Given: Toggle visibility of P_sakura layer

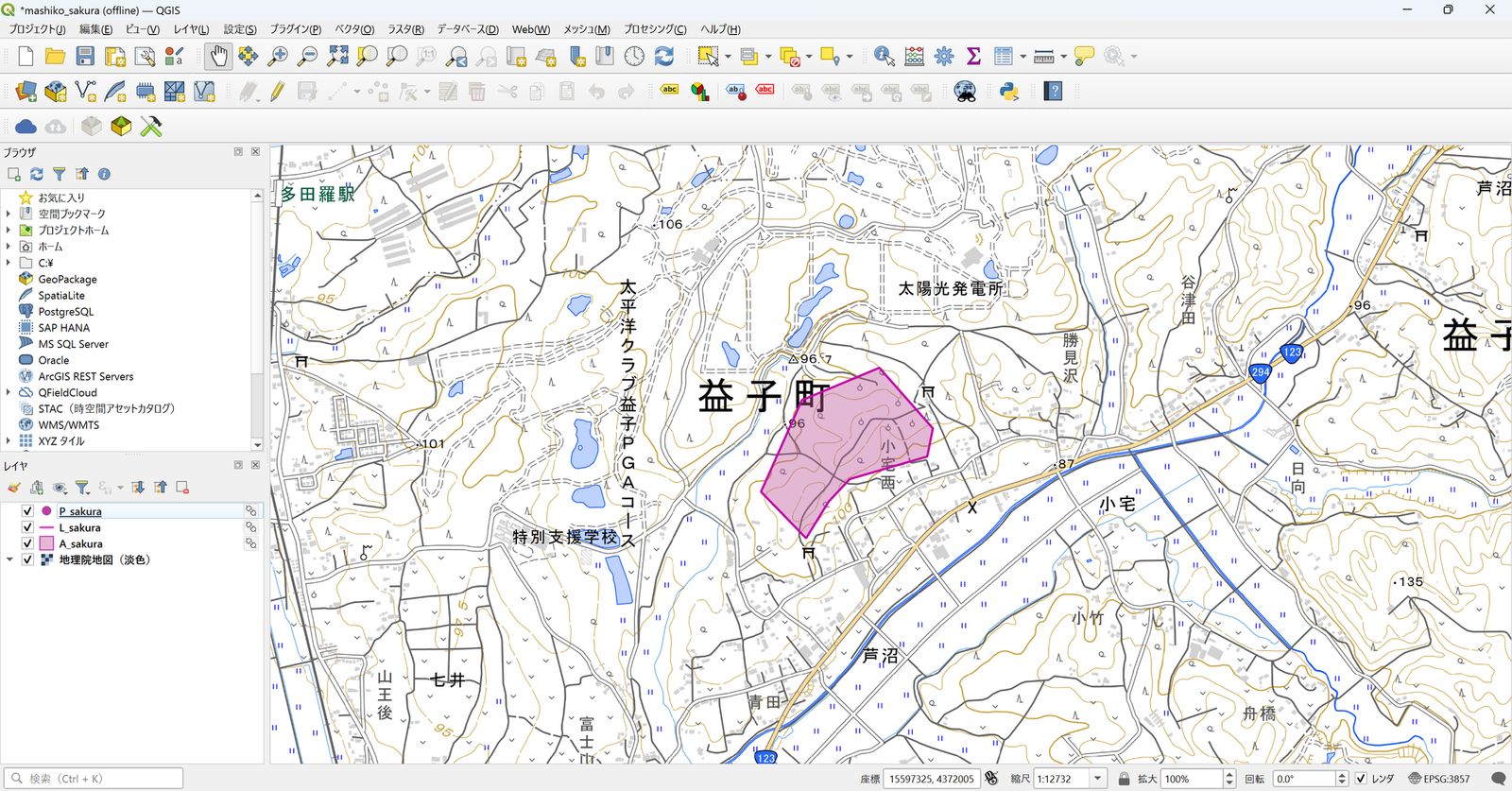Looking at the screenshot, I should (27, 511).
